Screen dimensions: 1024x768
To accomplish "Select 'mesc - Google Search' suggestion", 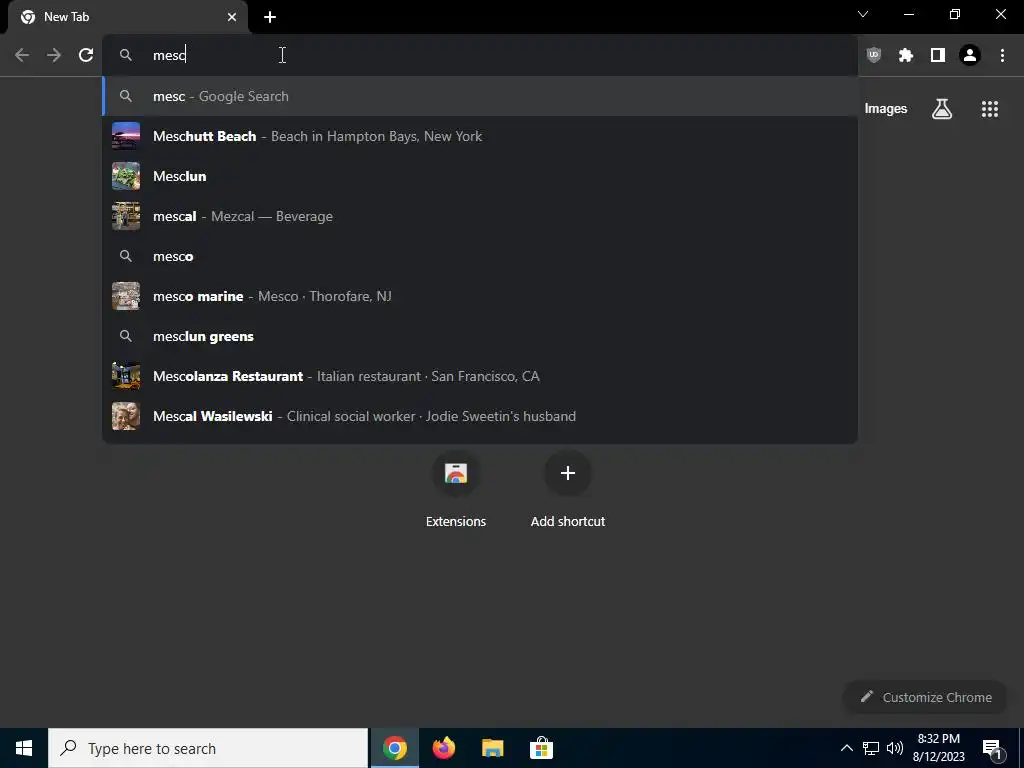I will click(x=480, y=96).
